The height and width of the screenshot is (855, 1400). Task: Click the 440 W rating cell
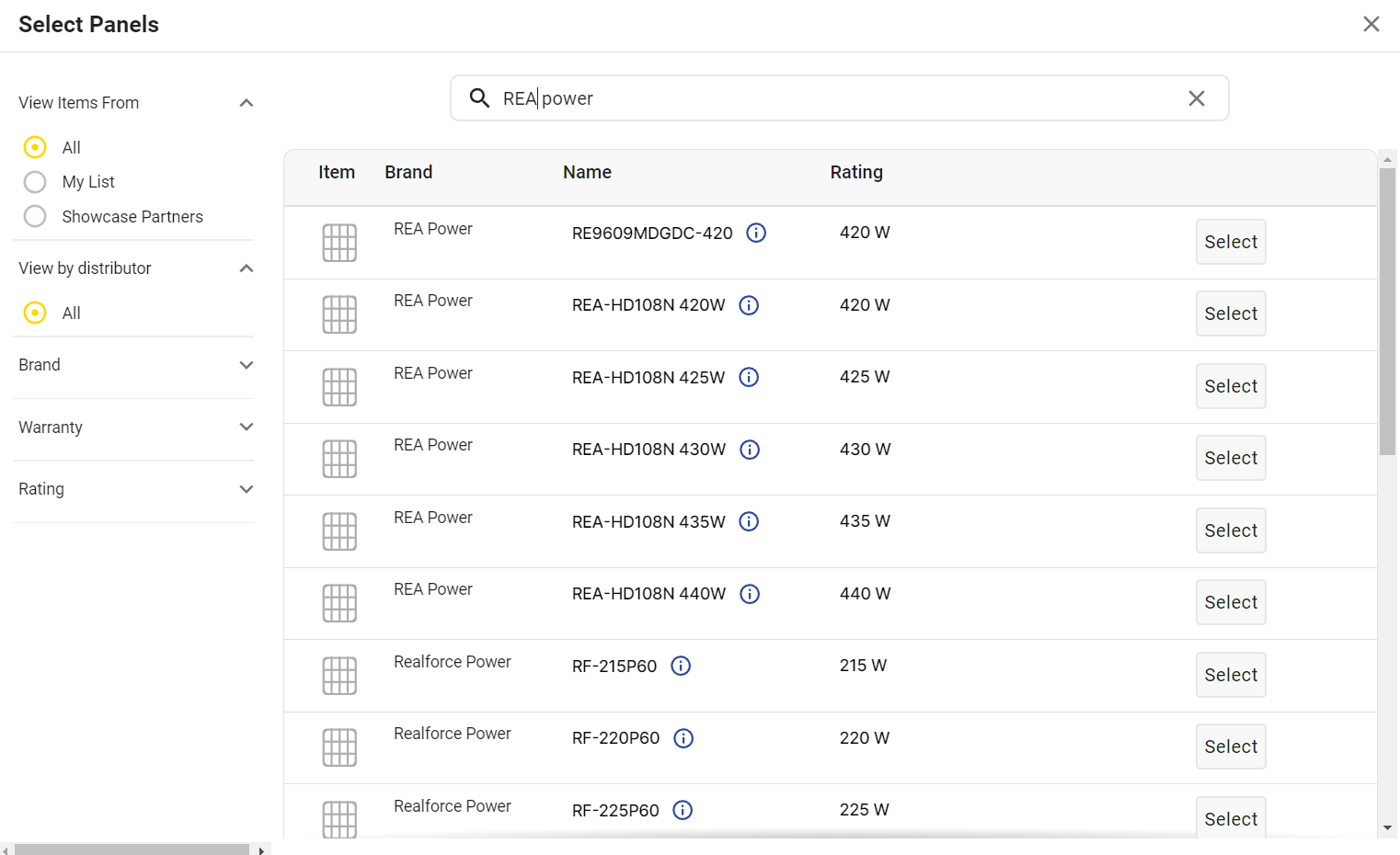tap(865, 594)
